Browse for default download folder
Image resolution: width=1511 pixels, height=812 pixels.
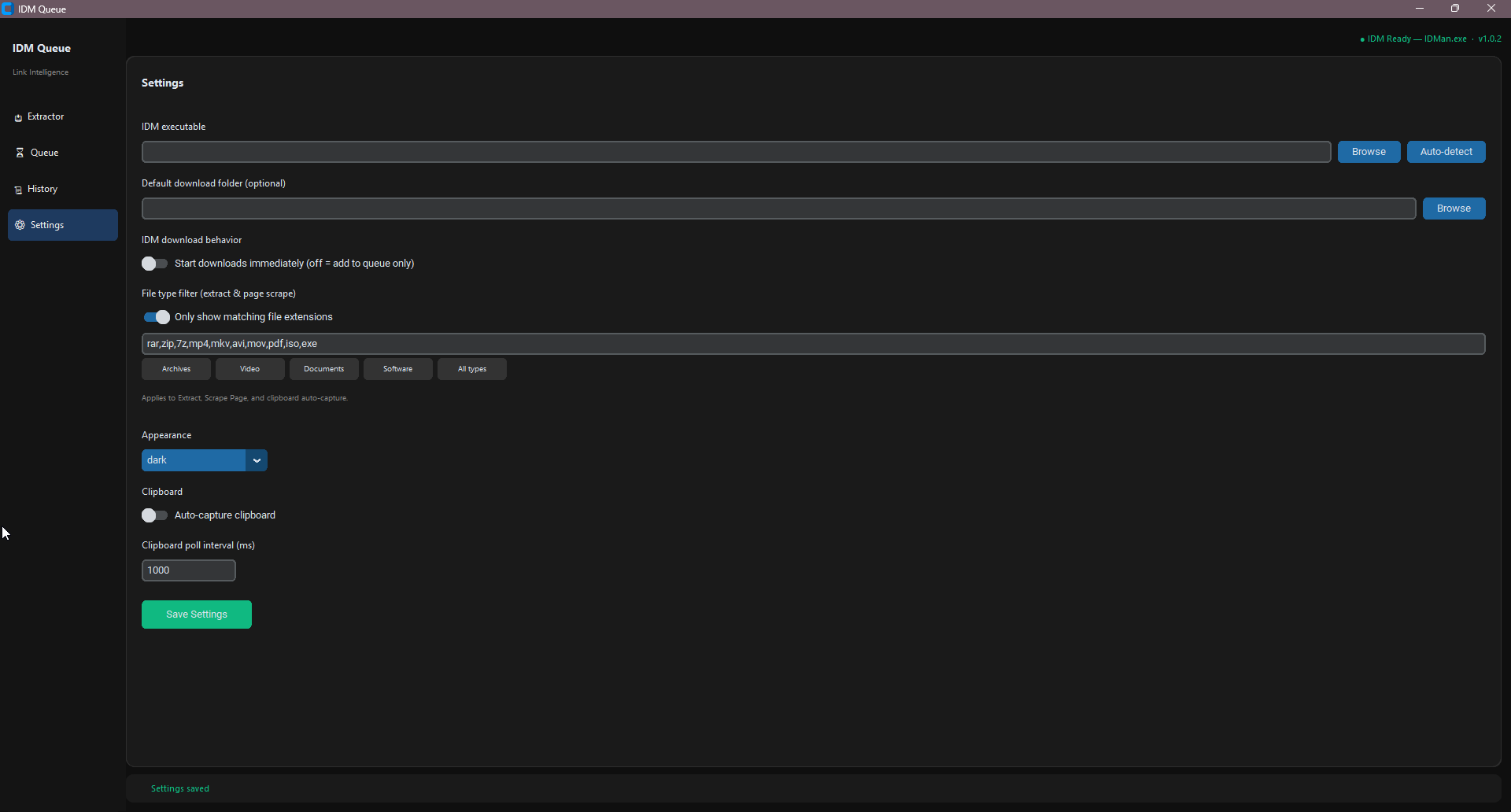point(1454,209)
